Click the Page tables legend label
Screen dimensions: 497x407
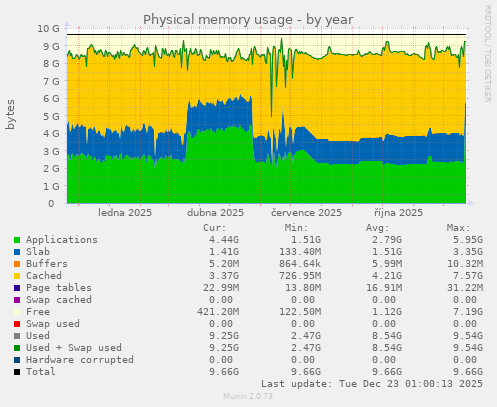click(59, 288)
